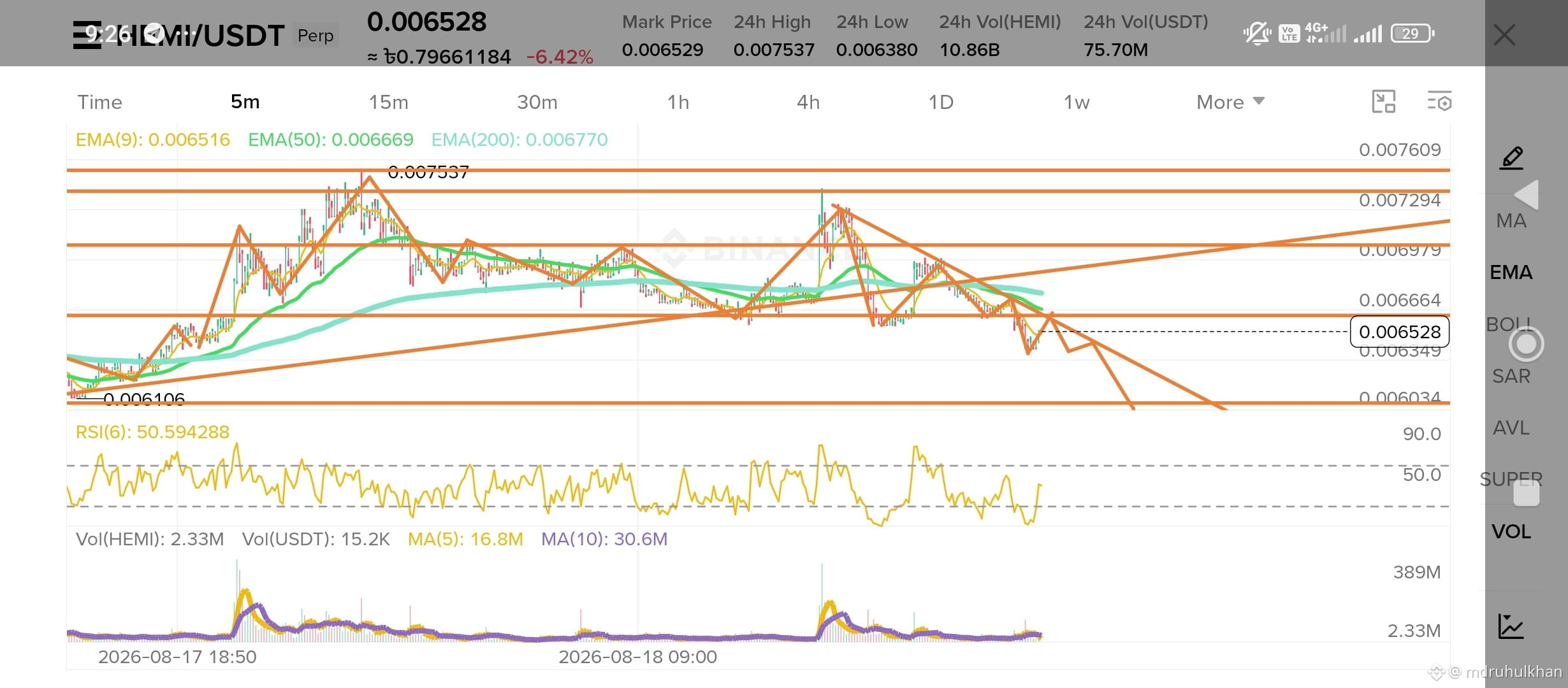Open the drawing pencil tool
The width and height of the screenshot is (1568, 688).
click(x=1511, y=157)
